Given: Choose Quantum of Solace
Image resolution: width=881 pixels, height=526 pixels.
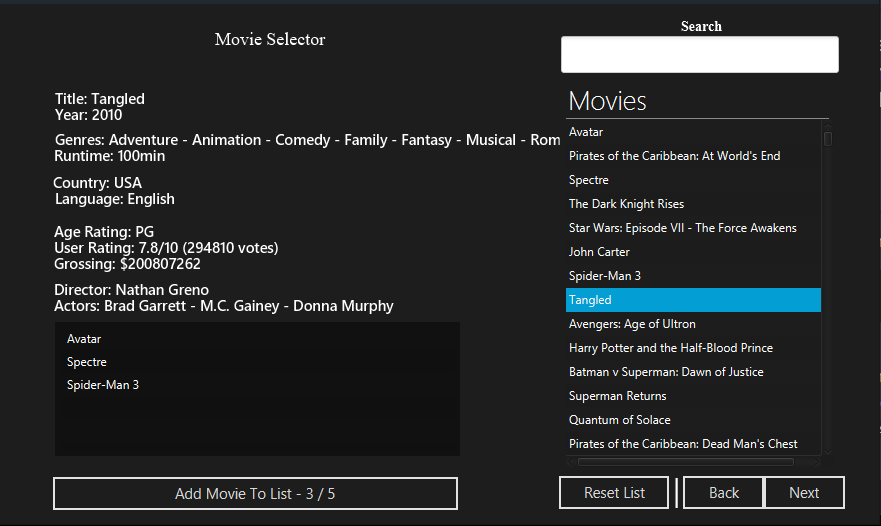Looking at the screenshot, I should 693,420.
